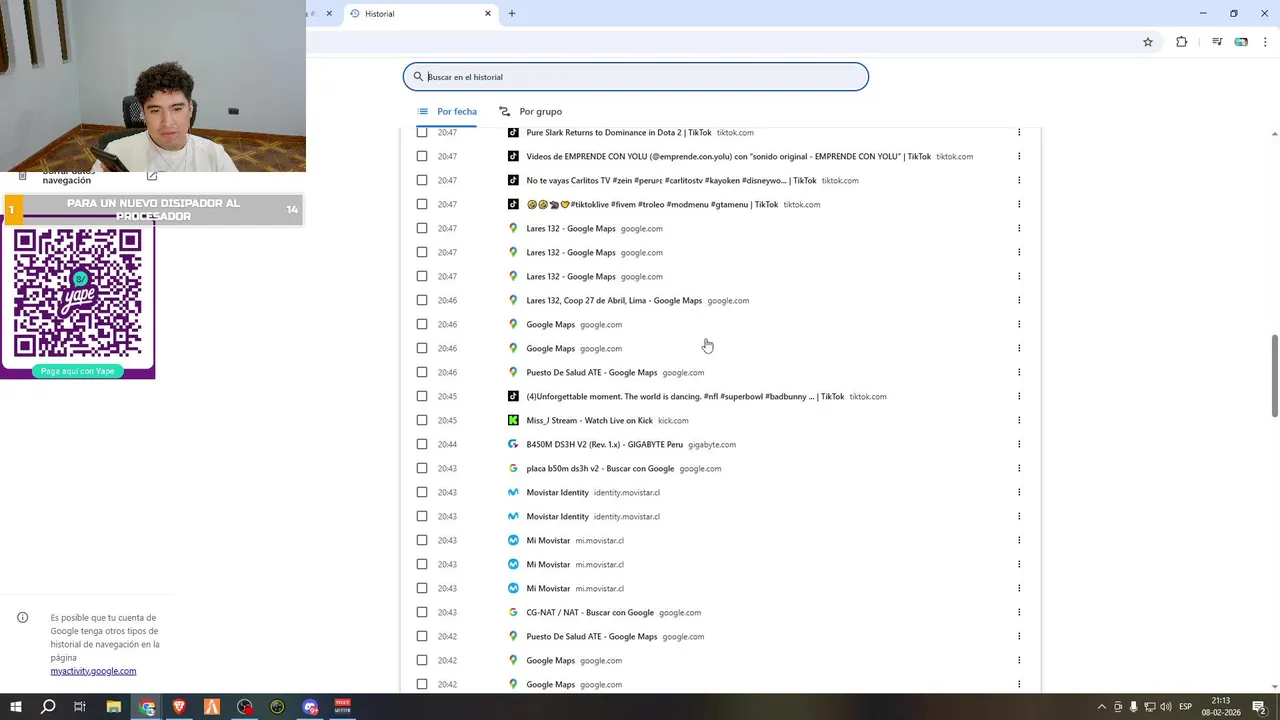Open Task View on the taskbar

coord(80,707)
